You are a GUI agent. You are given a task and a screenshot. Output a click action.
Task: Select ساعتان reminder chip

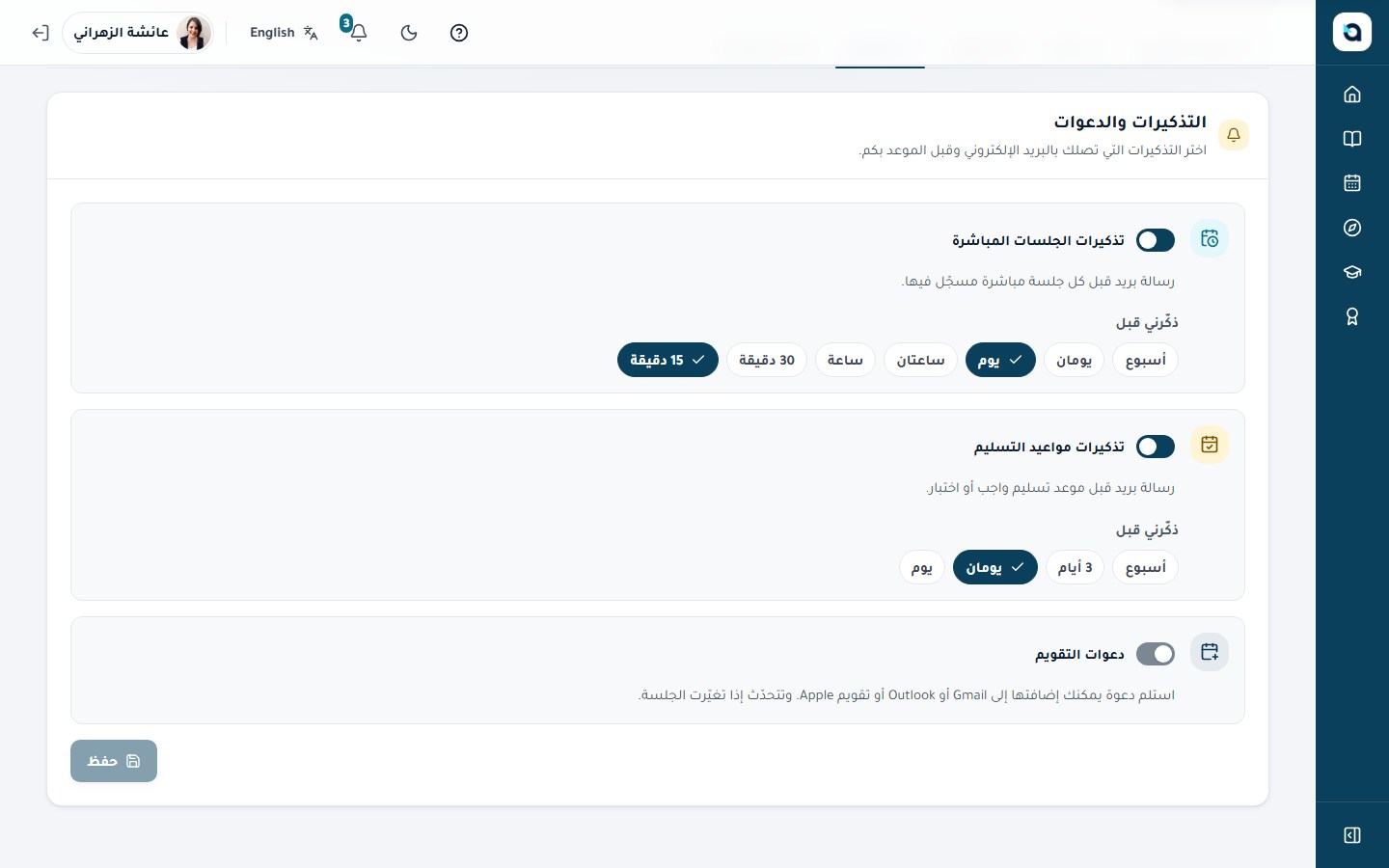pos(920,360)
